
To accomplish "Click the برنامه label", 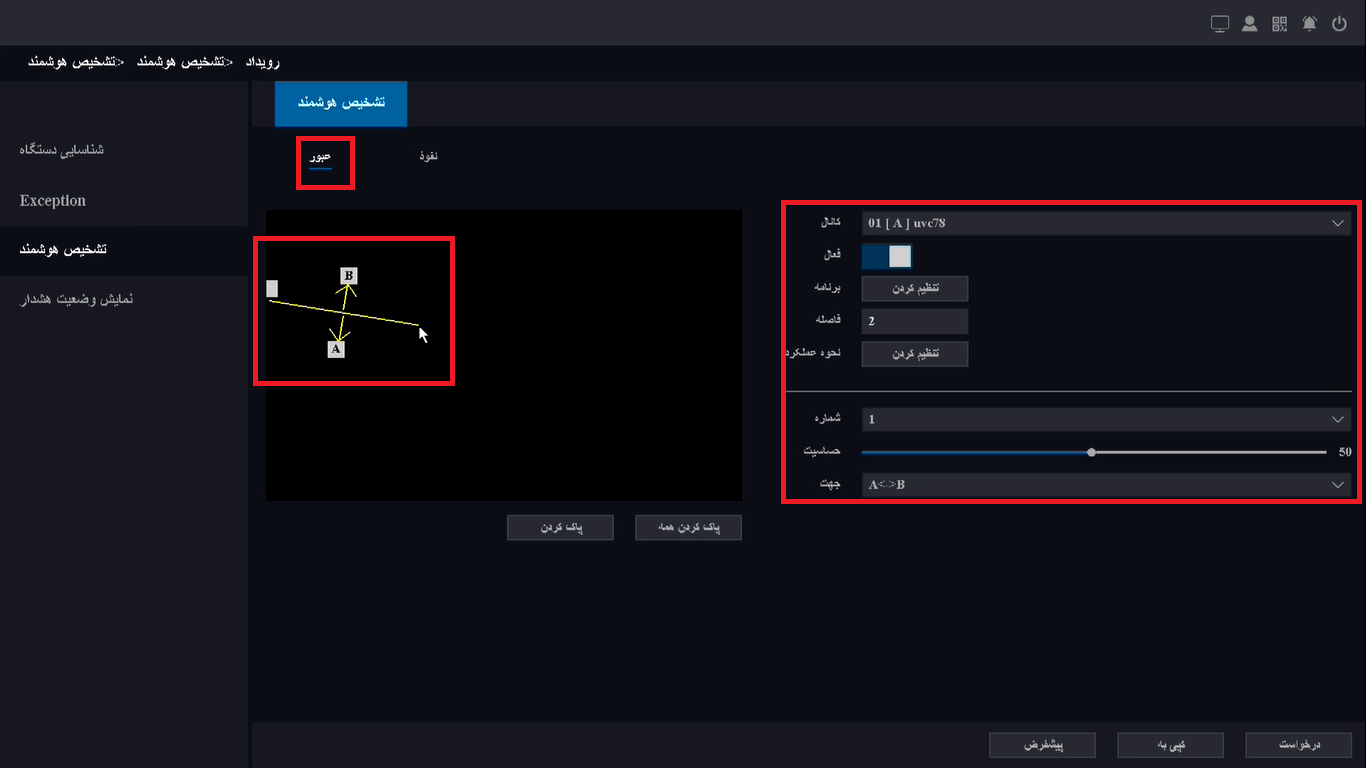I will point(829,288).
